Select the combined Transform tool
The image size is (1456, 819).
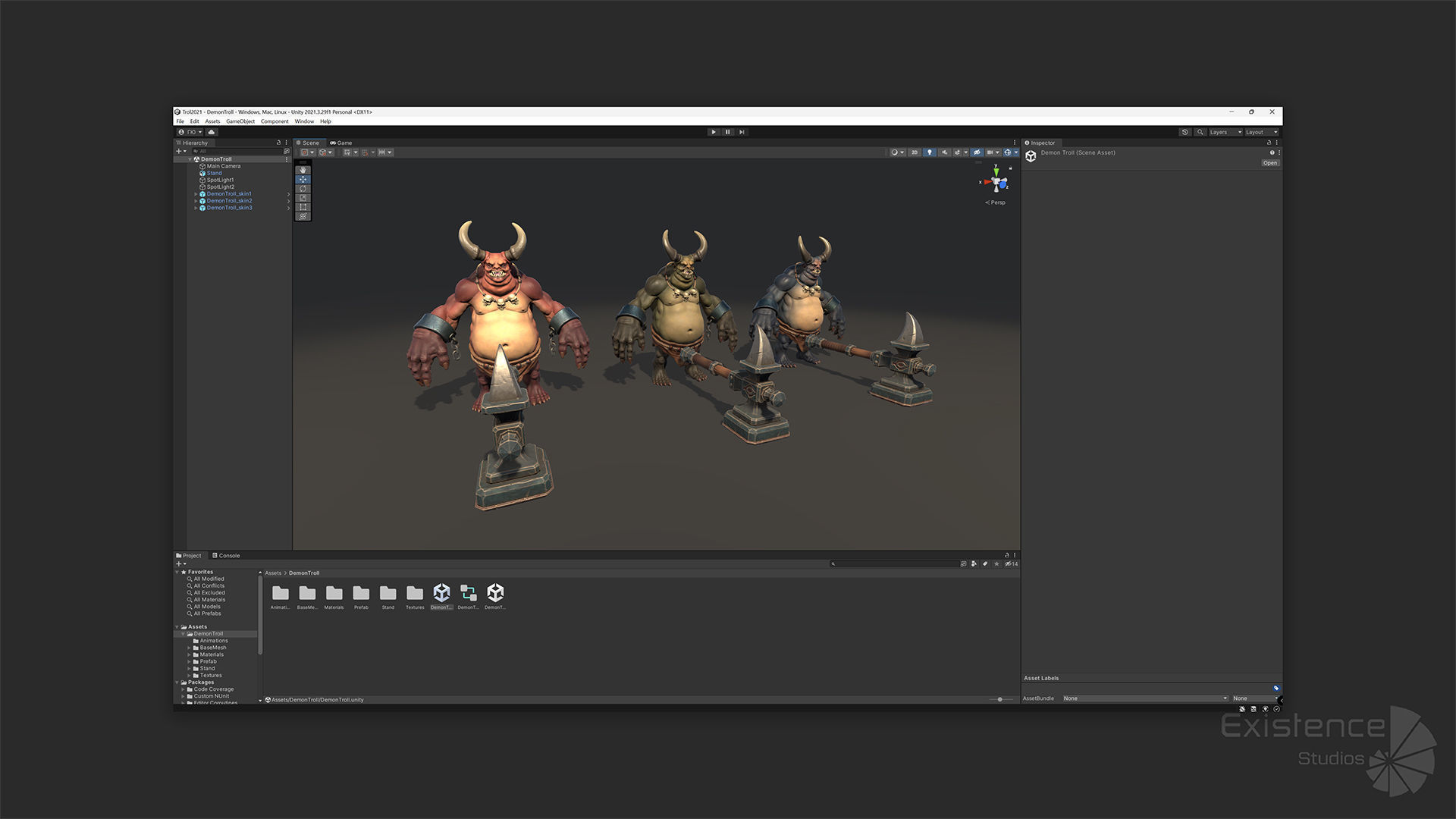tap(303, 216)
